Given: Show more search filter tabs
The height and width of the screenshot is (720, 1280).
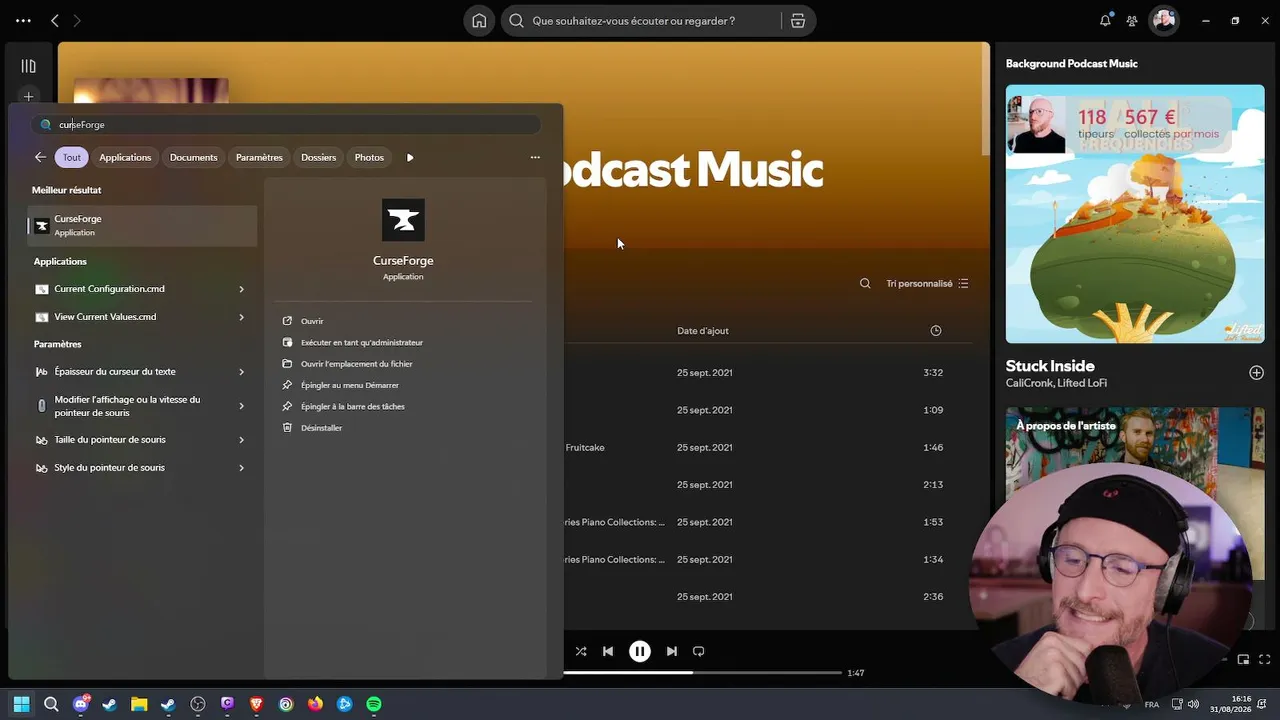Looking at the screenshot, I should [x=410, y=157].
